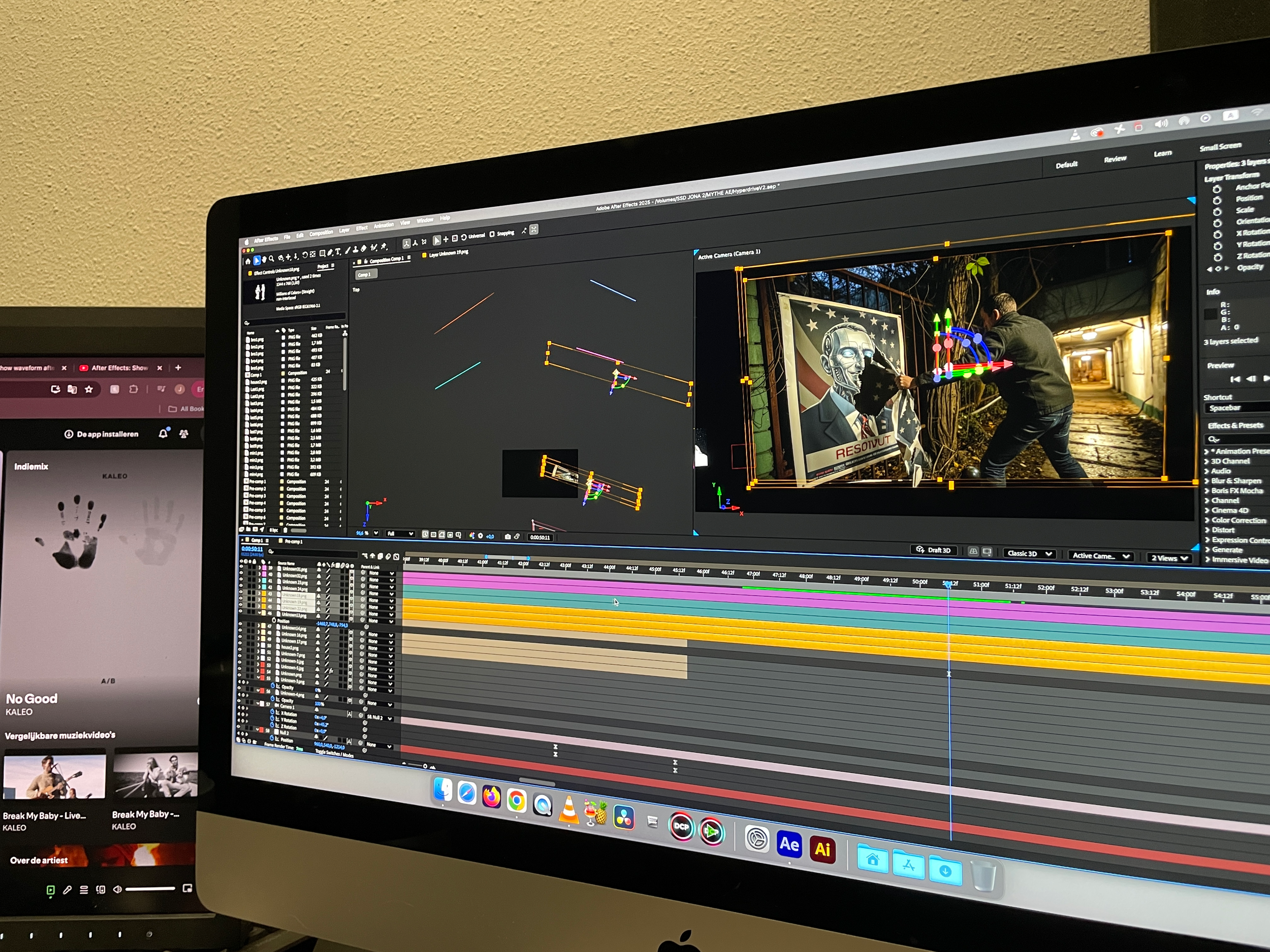Open the Composition menu

click(x=321, y=233)
